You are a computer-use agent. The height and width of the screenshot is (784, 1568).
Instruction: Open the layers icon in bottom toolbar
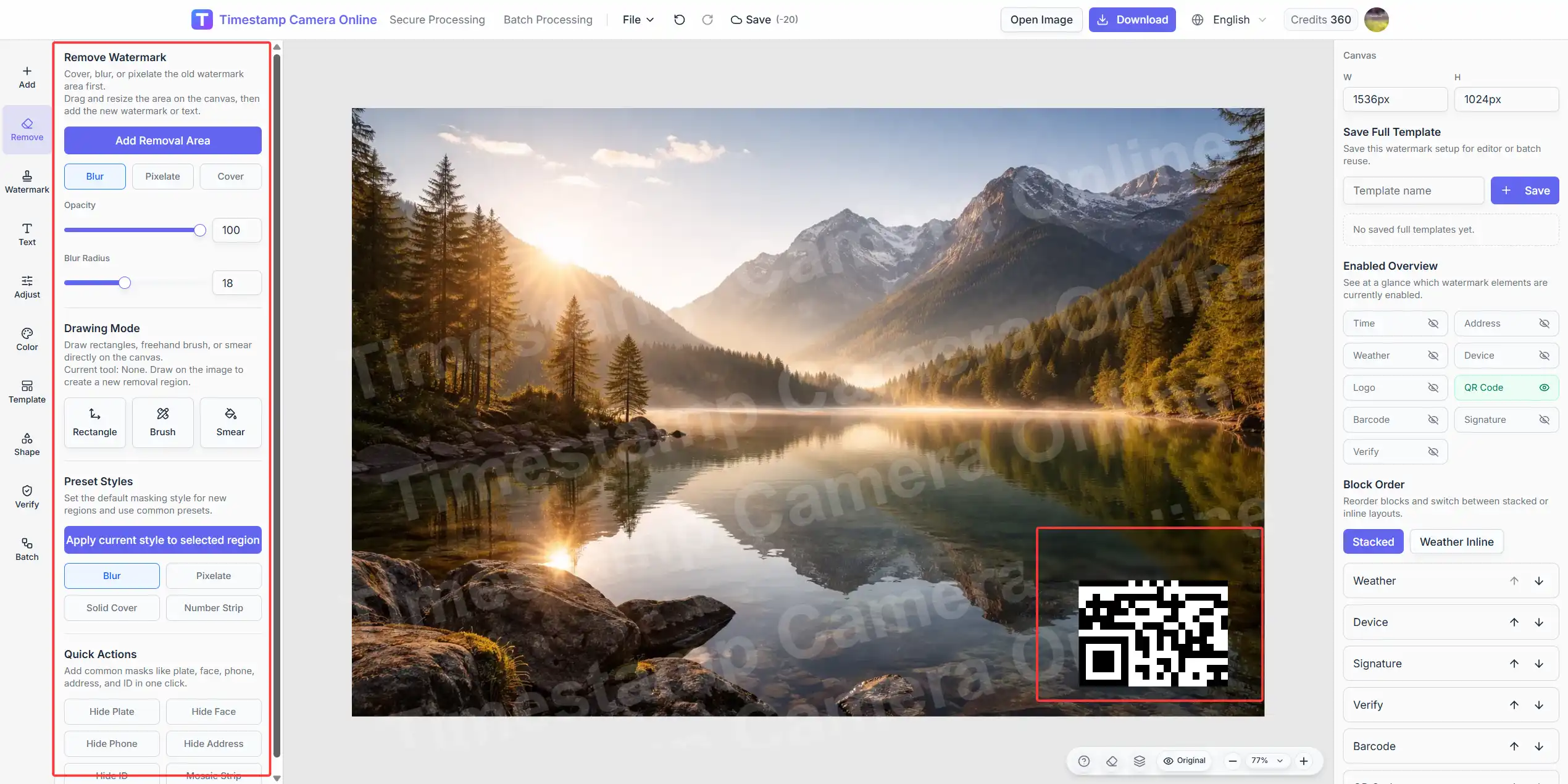point(1140,761)
